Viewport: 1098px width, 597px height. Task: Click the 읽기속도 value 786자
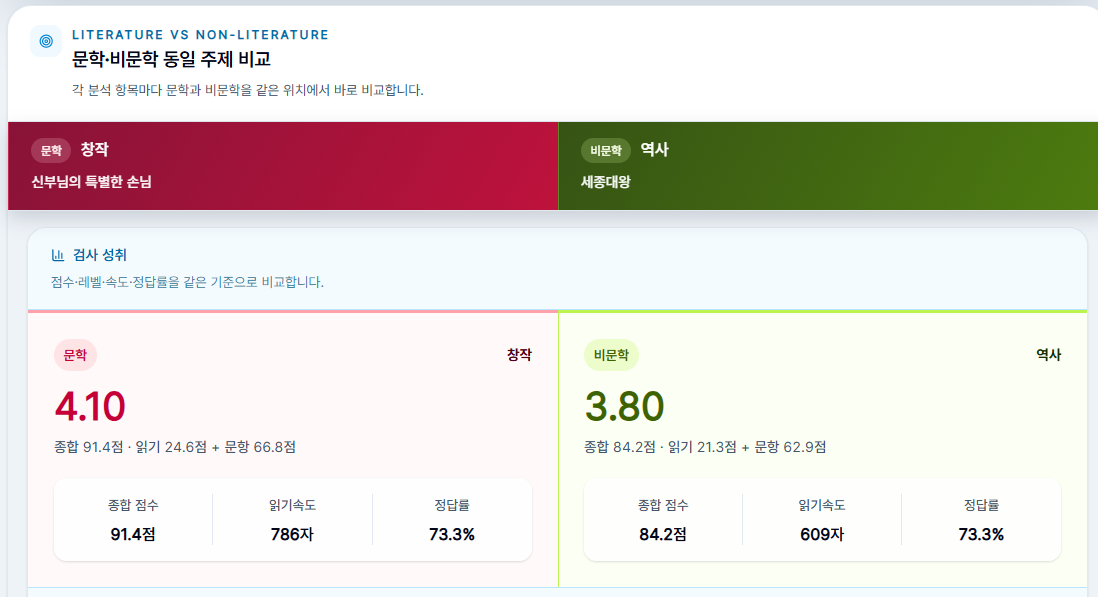(x=292, y=535)
